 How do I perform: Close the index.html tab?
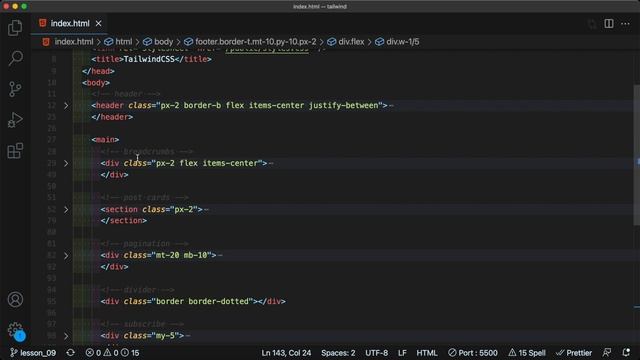[98, 24]
